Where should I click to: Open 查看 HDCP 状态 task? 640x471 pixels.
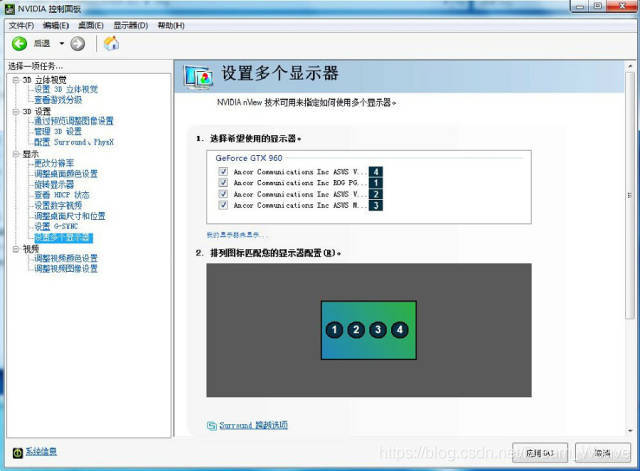[x=62, y=195]
